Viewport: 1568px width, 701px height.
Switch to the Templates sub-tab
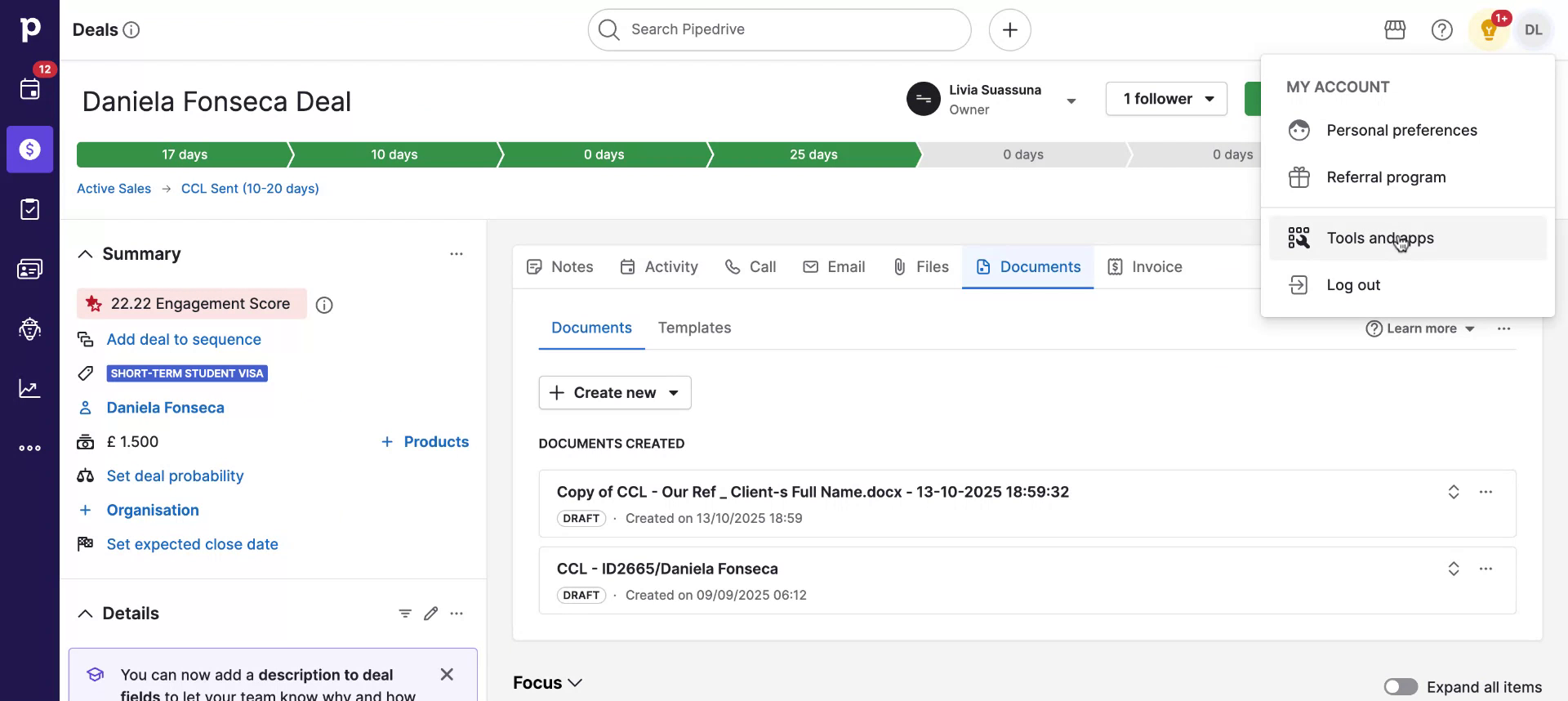click(x=694, y=328)
